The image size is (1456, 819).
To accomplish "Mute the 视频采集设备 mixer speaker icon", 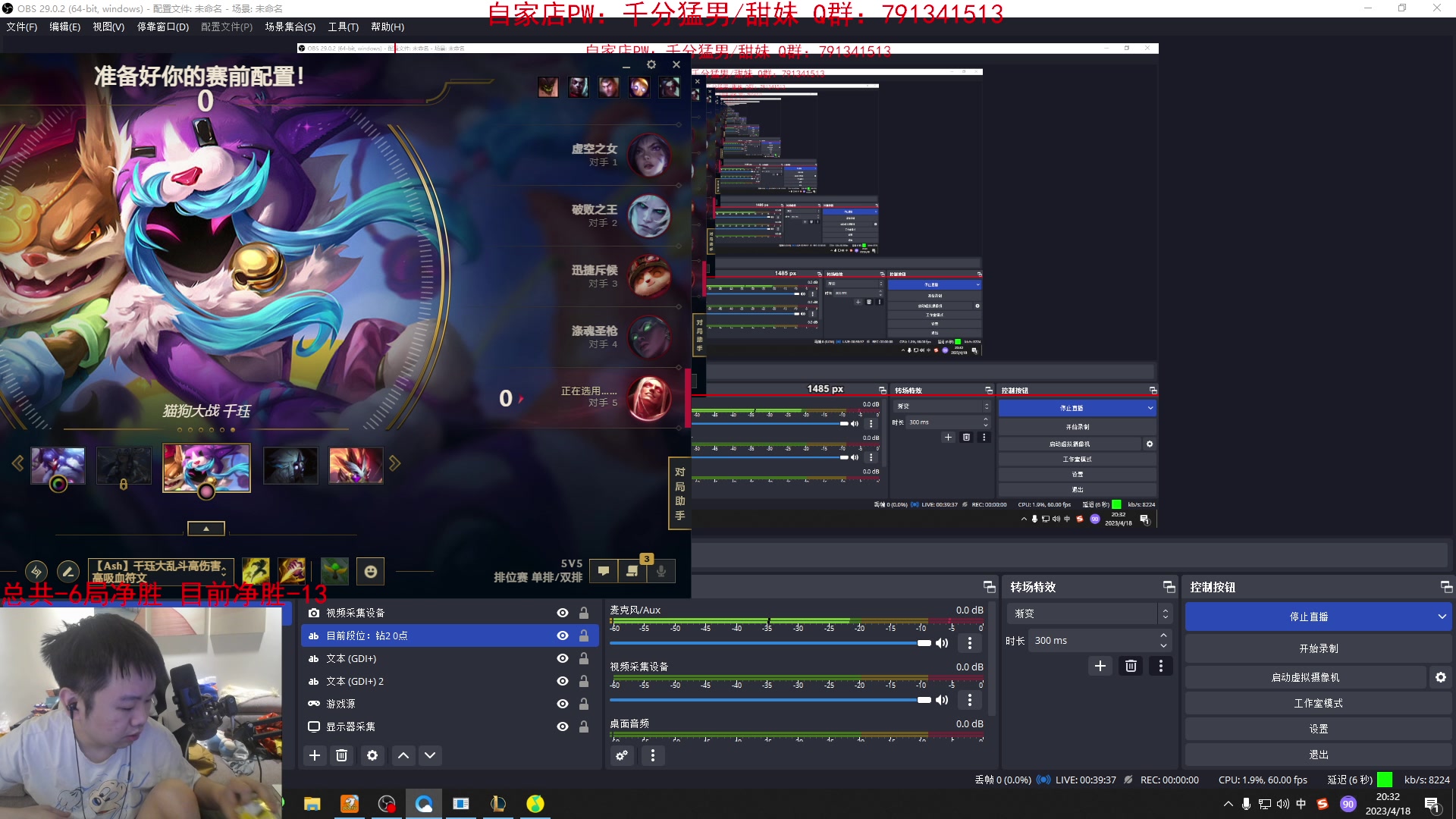I will coord(942,700).
